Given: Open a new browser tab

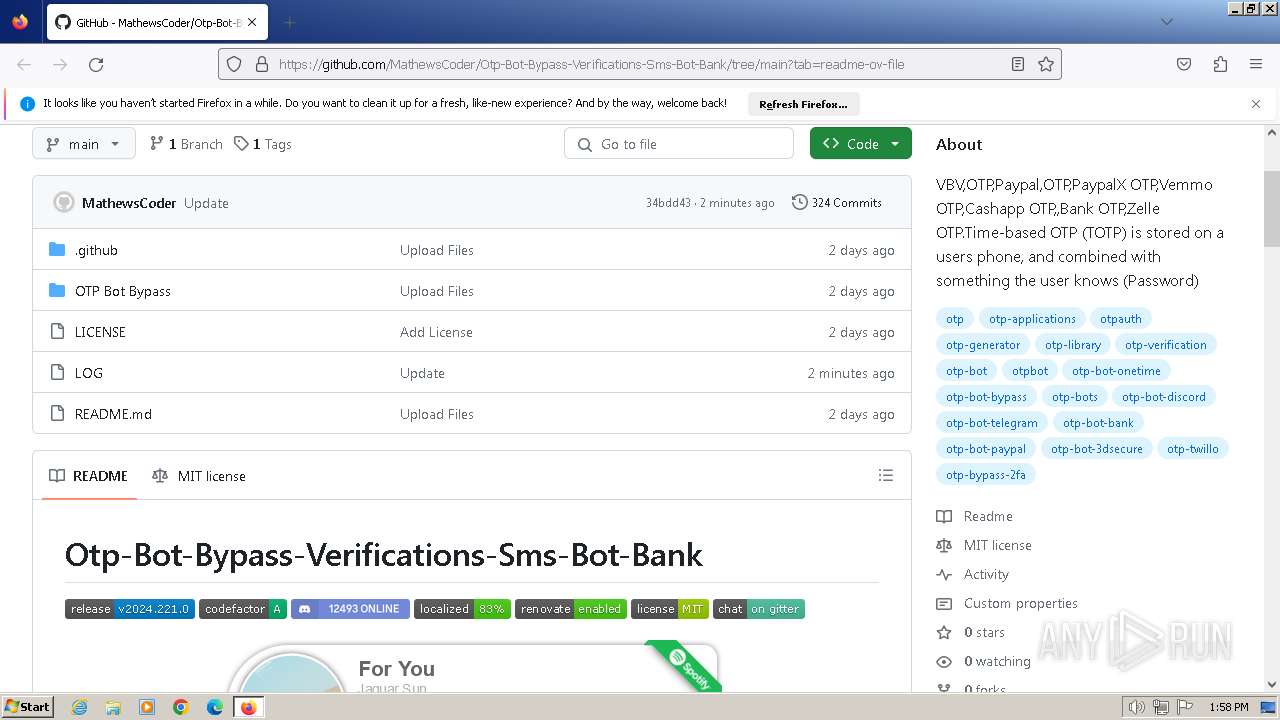Looking at the screenshot, I should tap(290, 22).
